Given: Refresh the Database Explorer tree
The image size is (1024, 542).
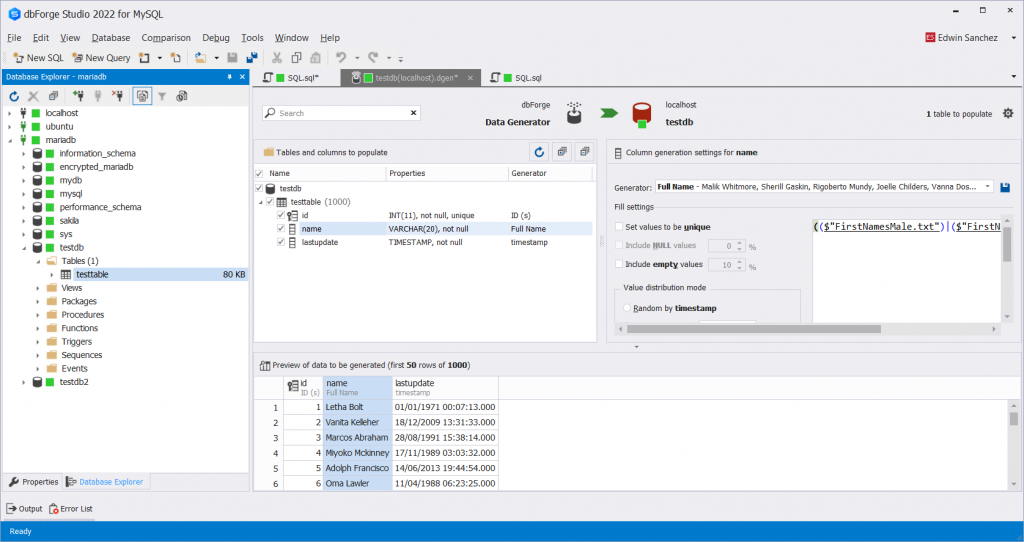Looking at the screenshot, I should 14,96.
